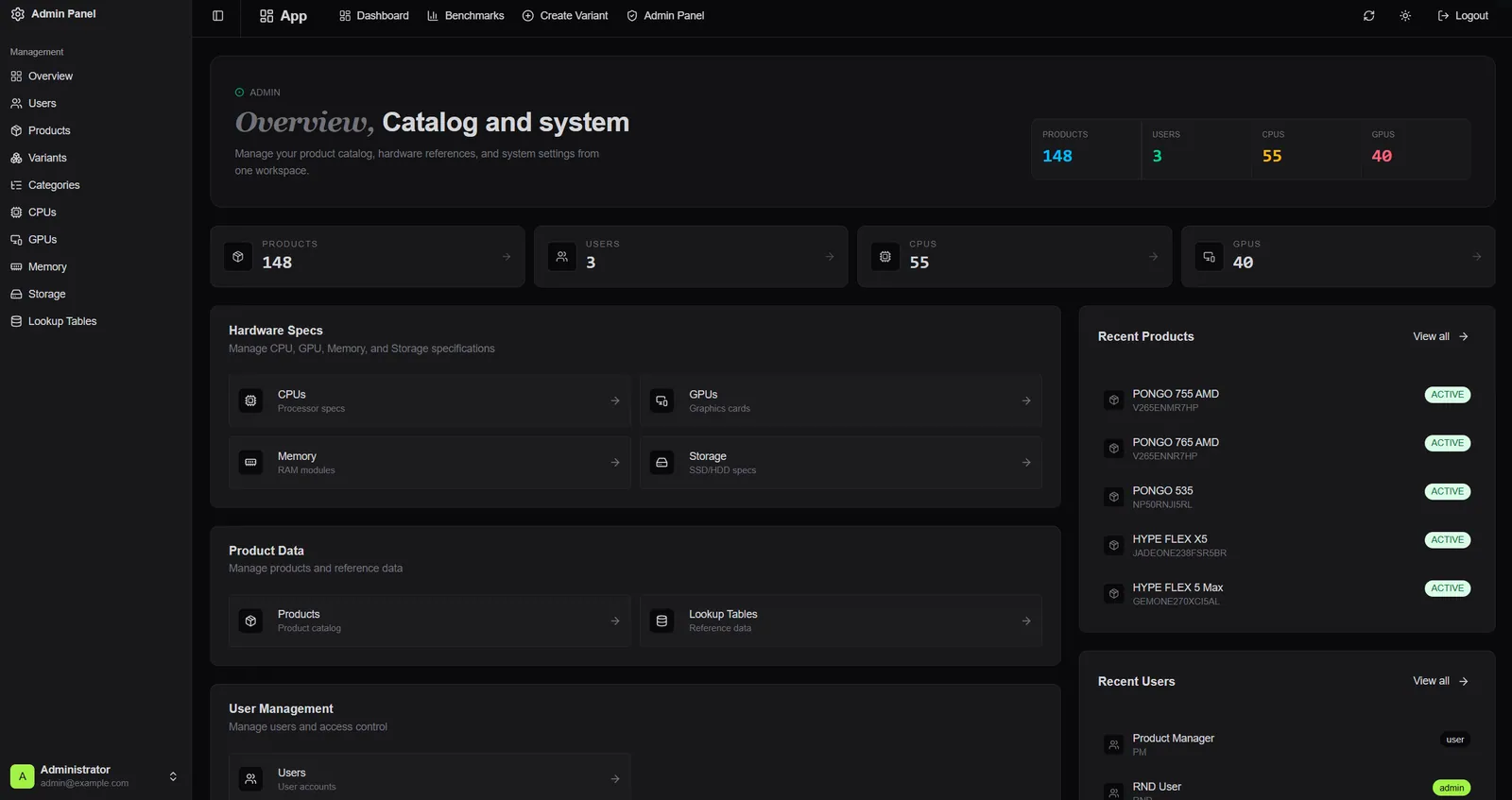Screen dimensions: 1512x800
Task: Click the Lookup Tables database icon in sidebar
Action: coord(16,322)
